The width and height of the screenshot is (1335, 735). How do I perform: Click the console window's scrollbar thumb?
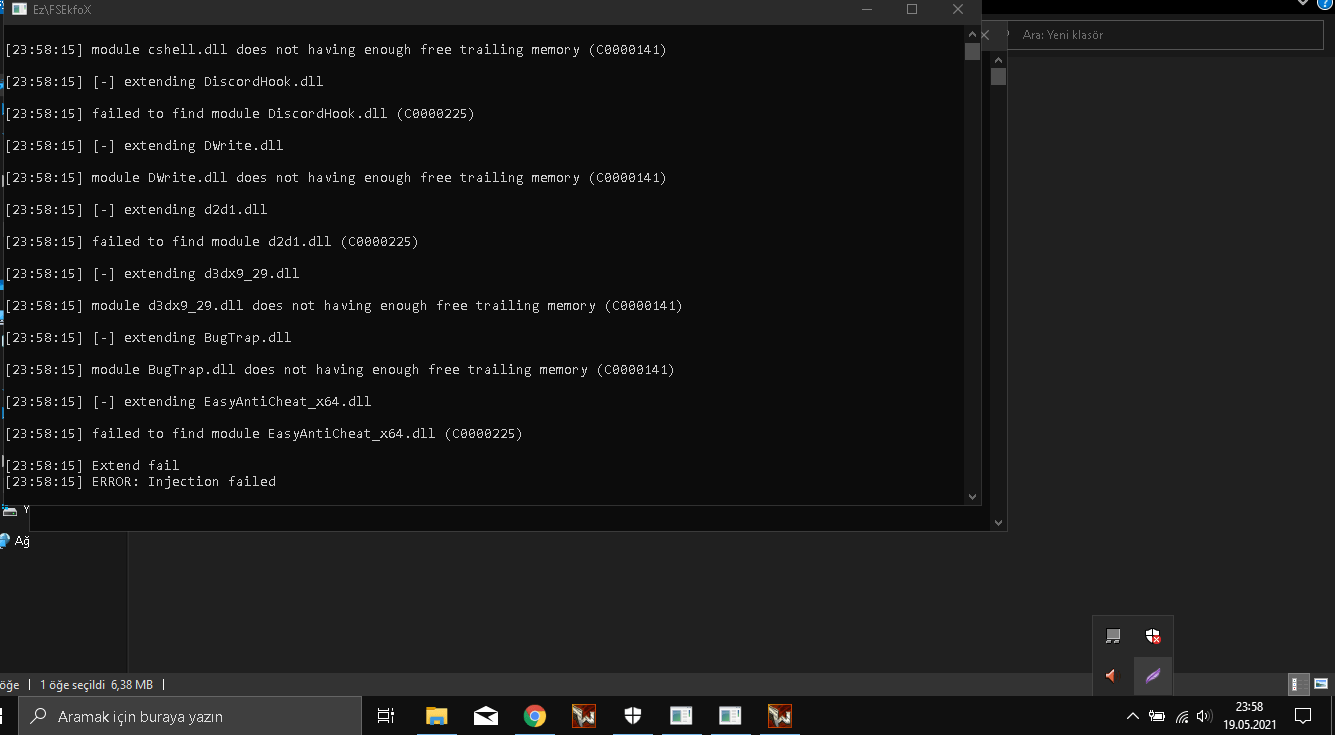[x=972, y=52]
